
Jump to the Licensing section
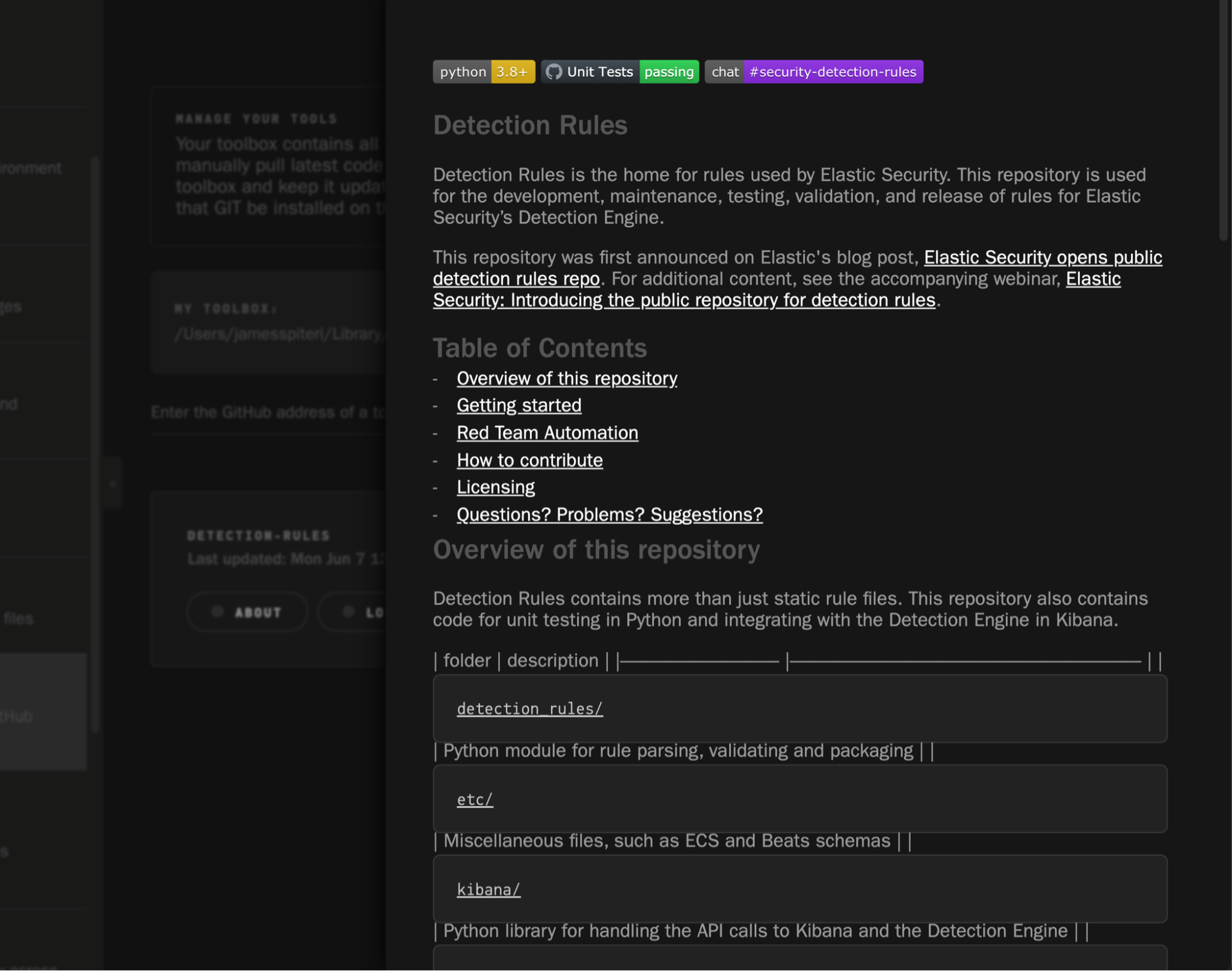(496, 487)
